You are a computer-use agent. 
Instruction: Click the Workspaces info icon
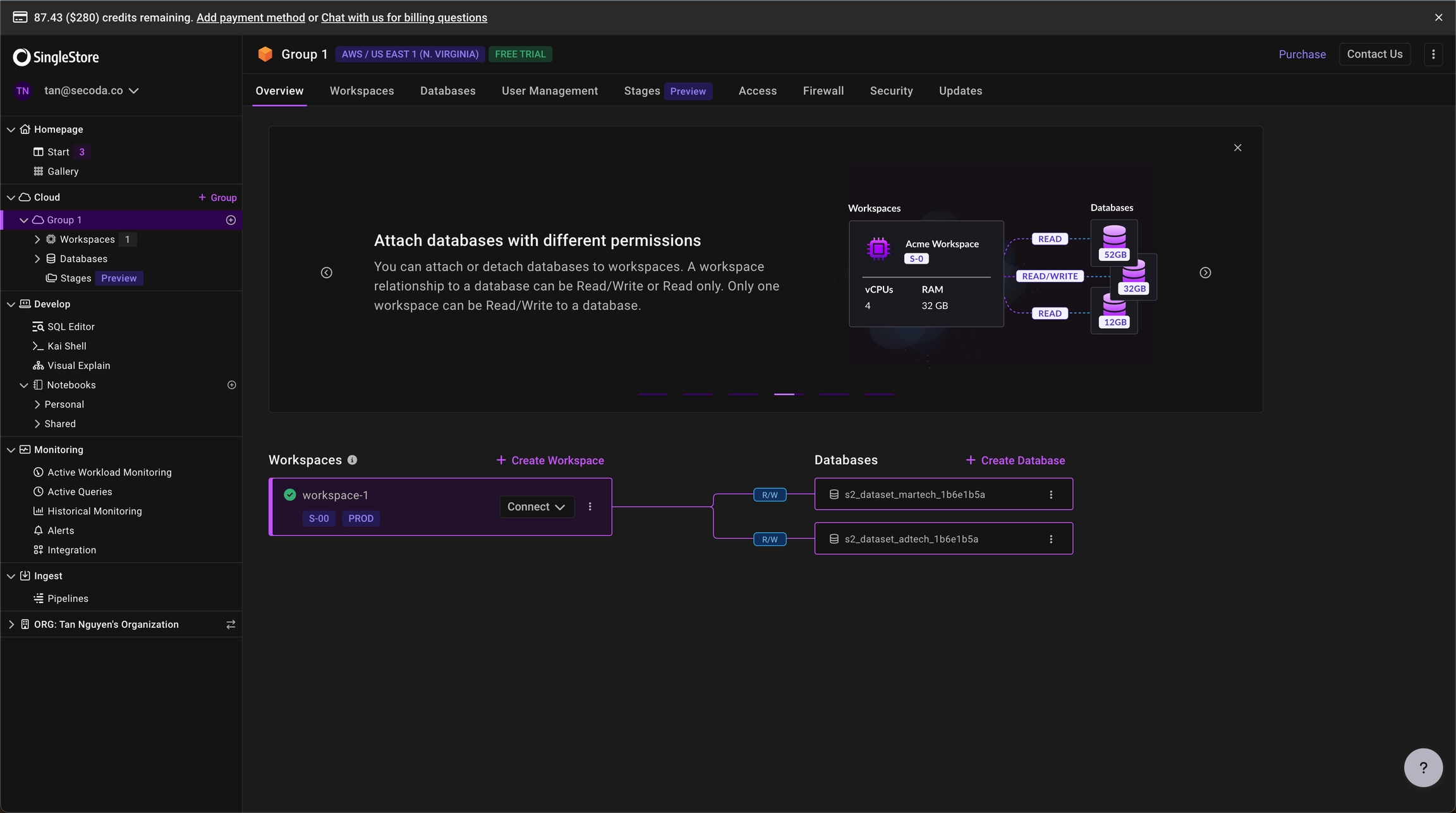[x=353, y=460]
